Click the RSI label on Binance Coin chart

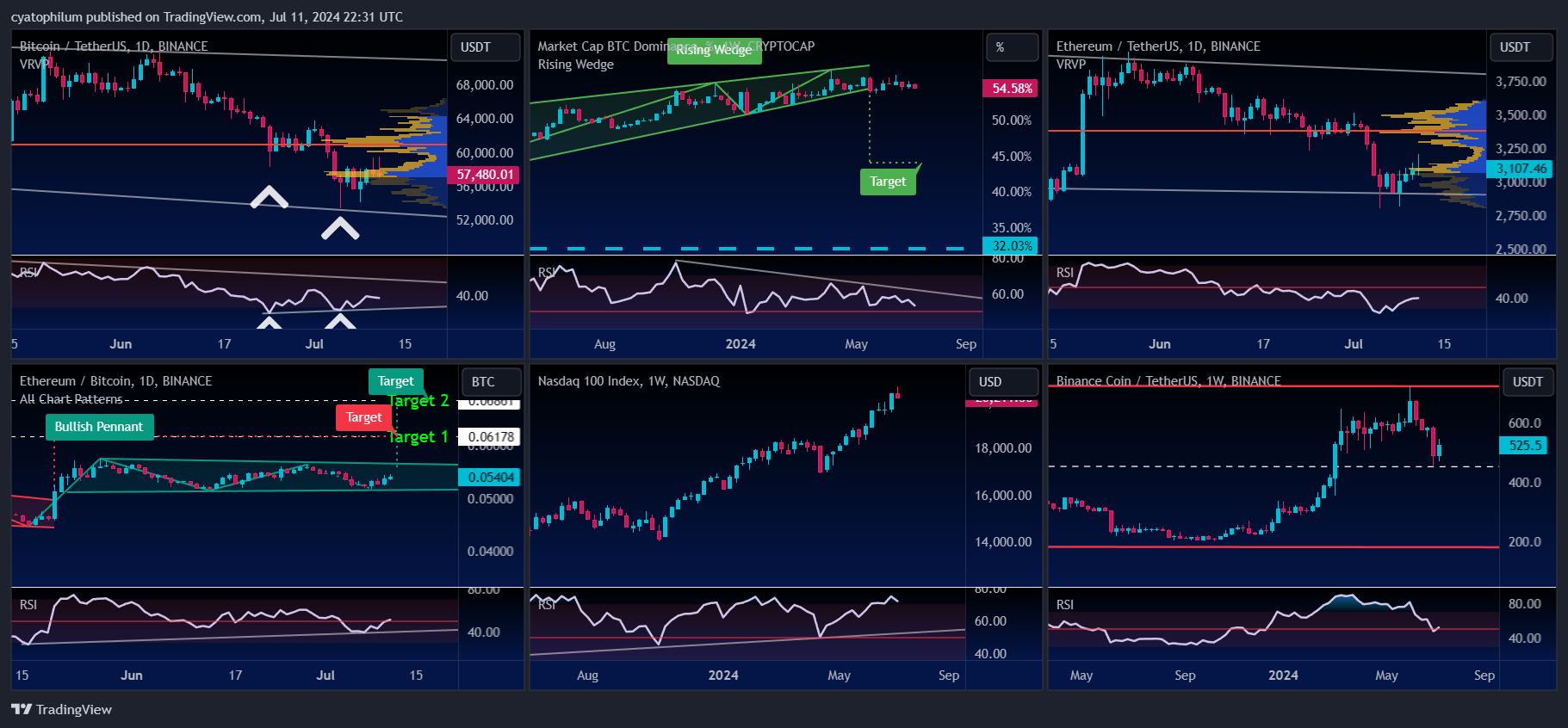click(1064, 605)
